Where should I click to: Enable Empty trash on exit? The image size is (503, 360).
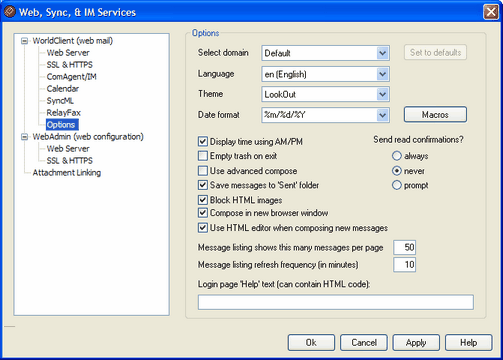(x=203, y=156)
